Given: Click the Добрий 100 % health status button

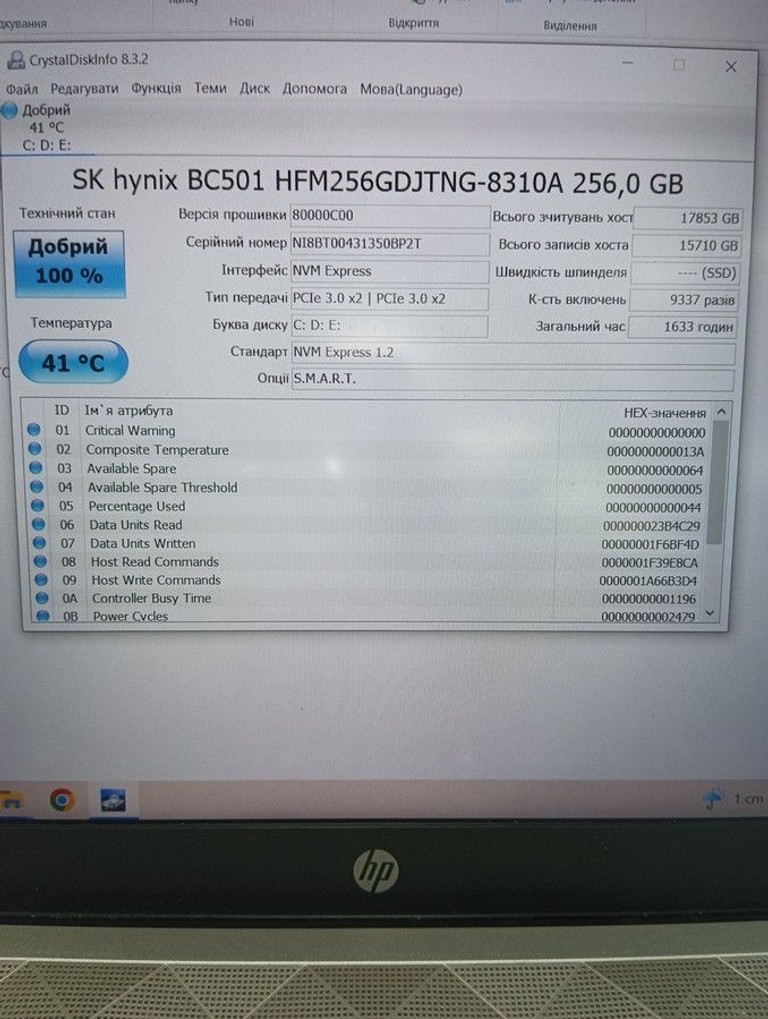Looking at the screenshot, I should coord(69,263).
